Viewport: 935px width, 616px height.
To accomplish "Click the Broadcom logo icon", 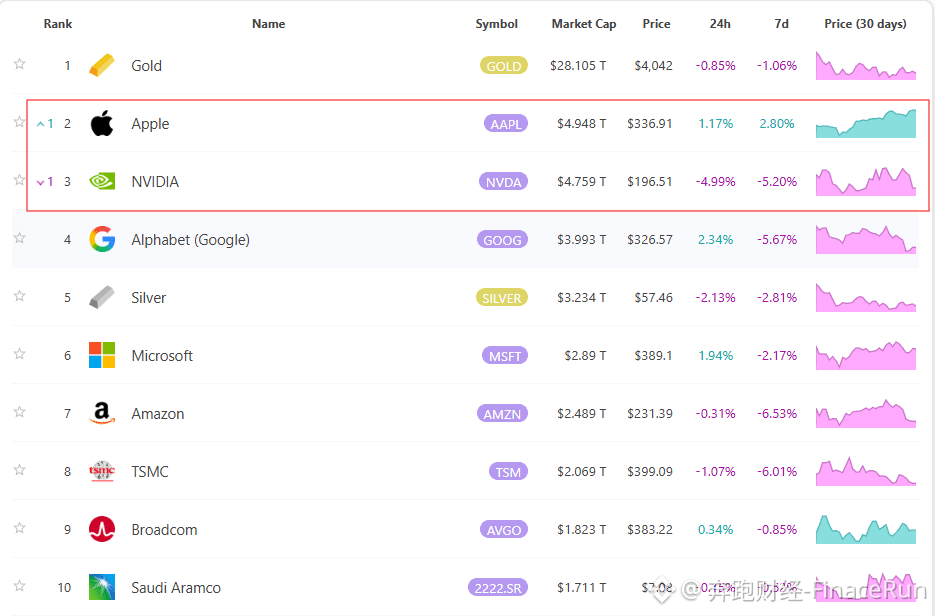I will click(102, 529).
